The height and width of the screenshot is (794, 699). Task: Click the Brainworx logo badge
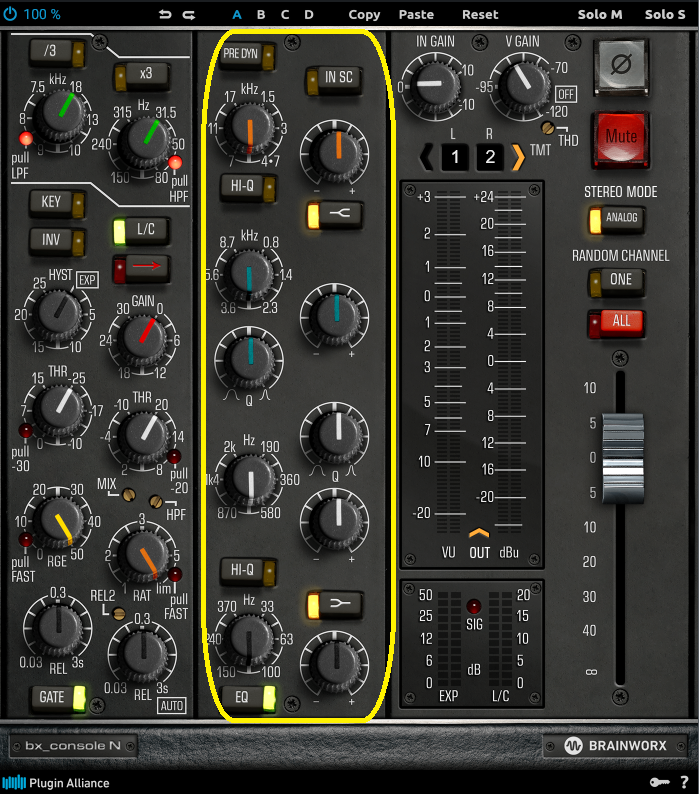[616, 745]
